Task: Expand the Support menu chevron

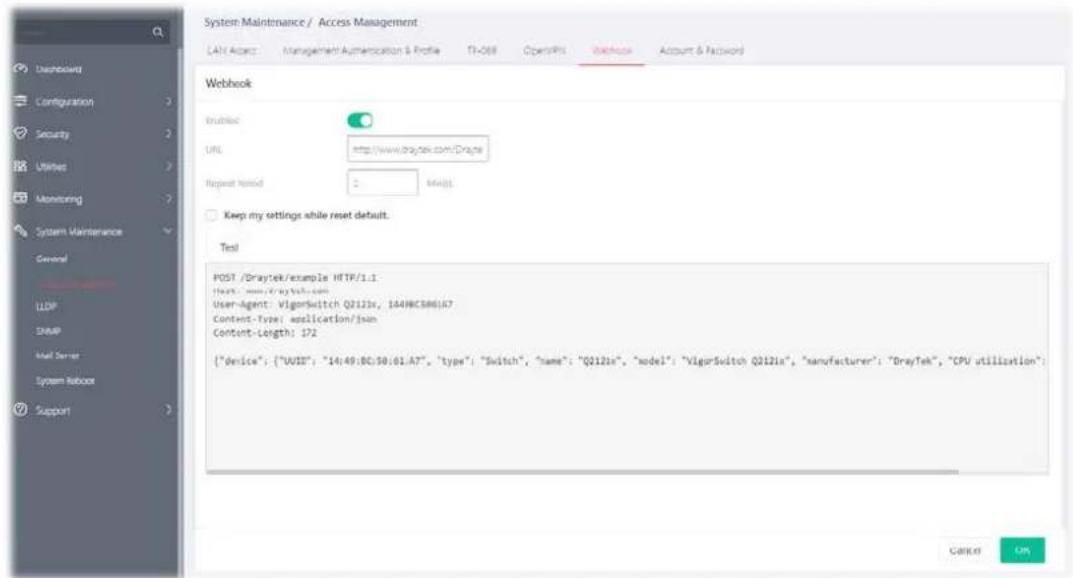Action: point(168,410)
